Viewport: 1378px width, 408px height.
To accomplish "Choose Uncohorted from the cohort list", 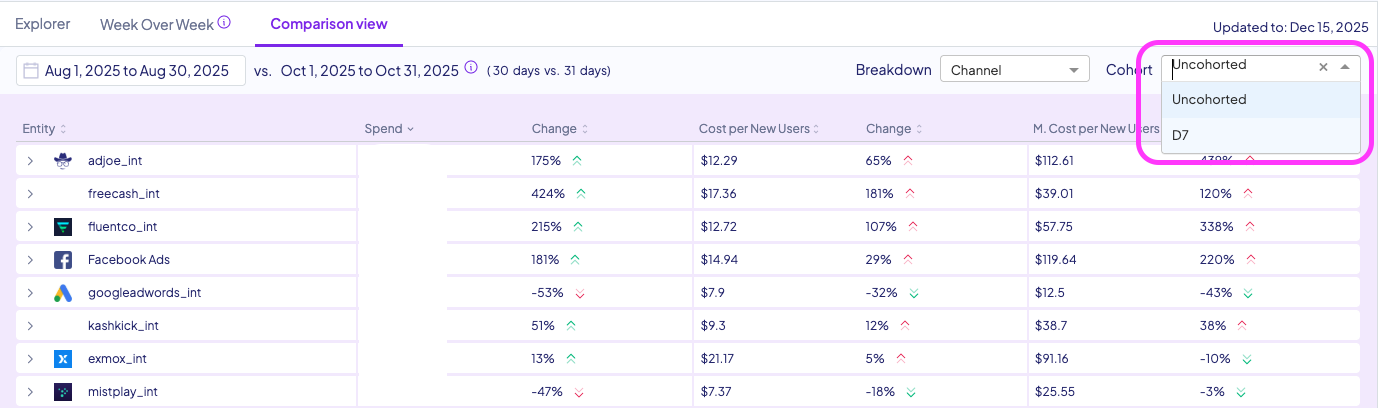I will [1209, 100].
